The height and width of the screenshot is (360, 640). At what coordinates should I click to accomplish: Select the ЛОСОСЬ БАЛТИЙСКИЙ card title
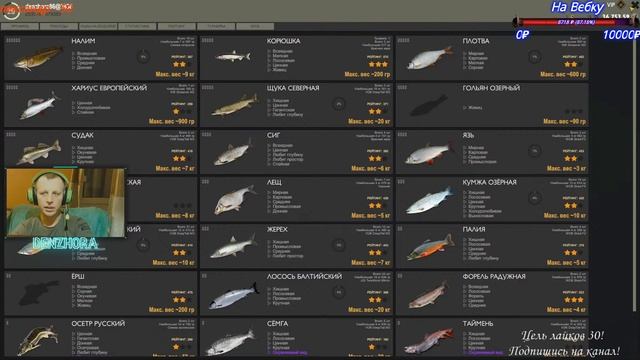[304, 277]
